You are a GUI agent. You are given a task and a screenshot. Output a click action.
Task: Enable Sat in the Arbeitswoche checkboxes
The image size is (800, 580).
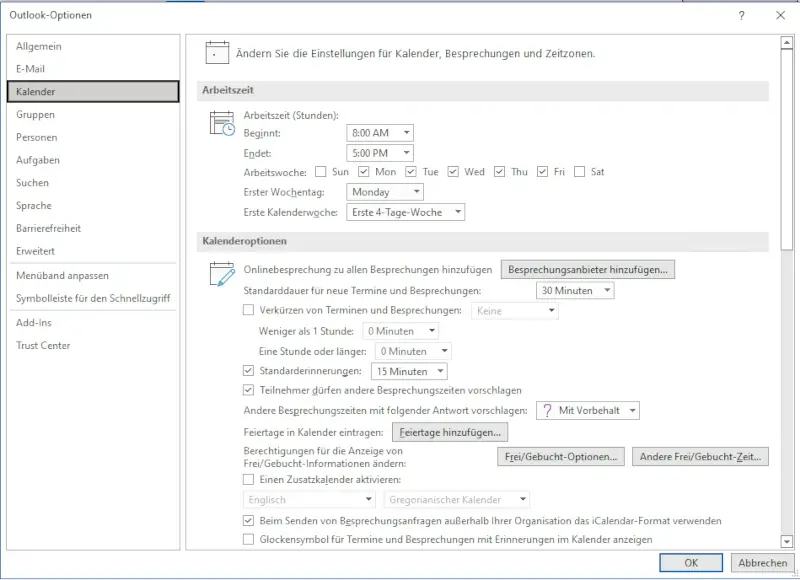tap(580, 172)
